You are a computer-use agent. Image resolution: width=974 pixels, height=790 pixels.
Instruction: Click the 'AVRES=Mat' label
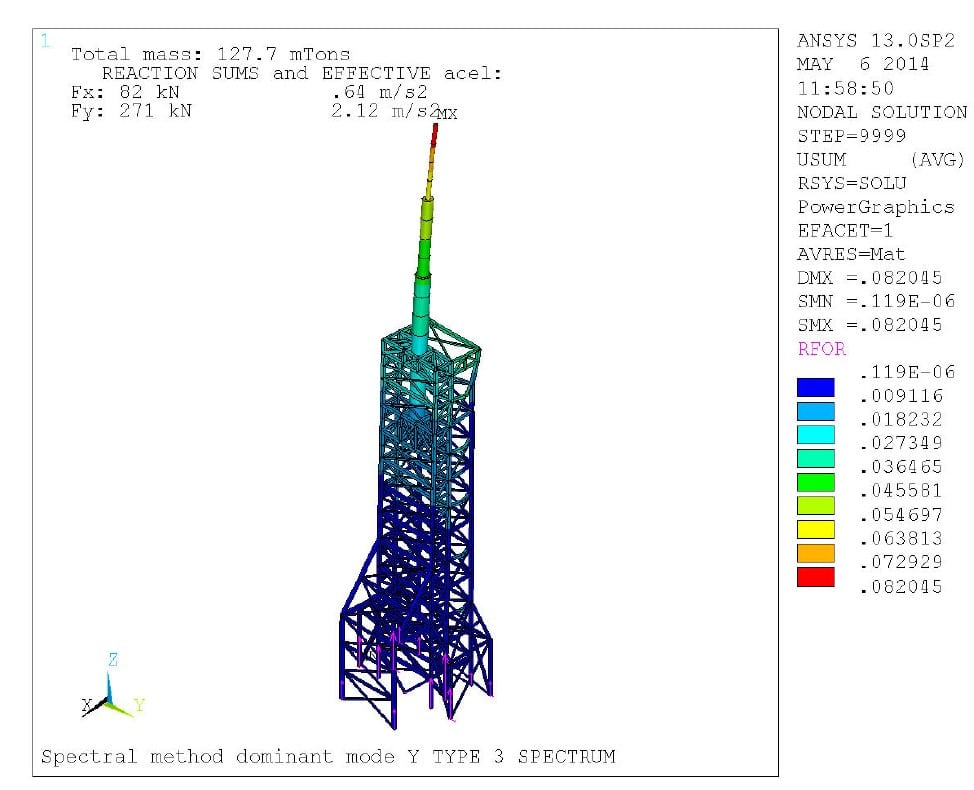pos(852,254)
